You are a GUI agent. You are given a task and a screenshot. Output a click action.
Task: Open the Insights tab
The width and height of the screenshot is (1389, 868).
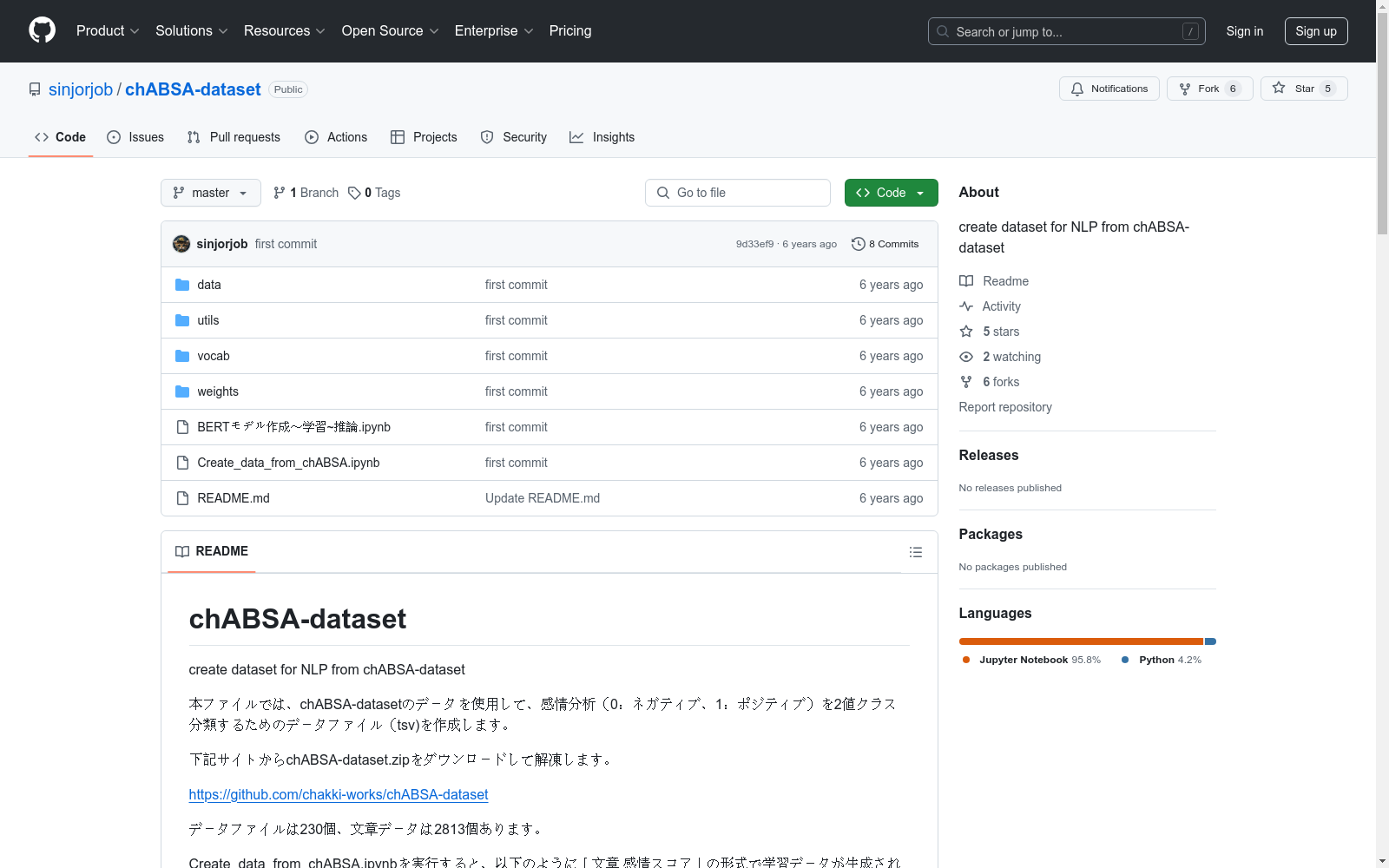point(602,137)
